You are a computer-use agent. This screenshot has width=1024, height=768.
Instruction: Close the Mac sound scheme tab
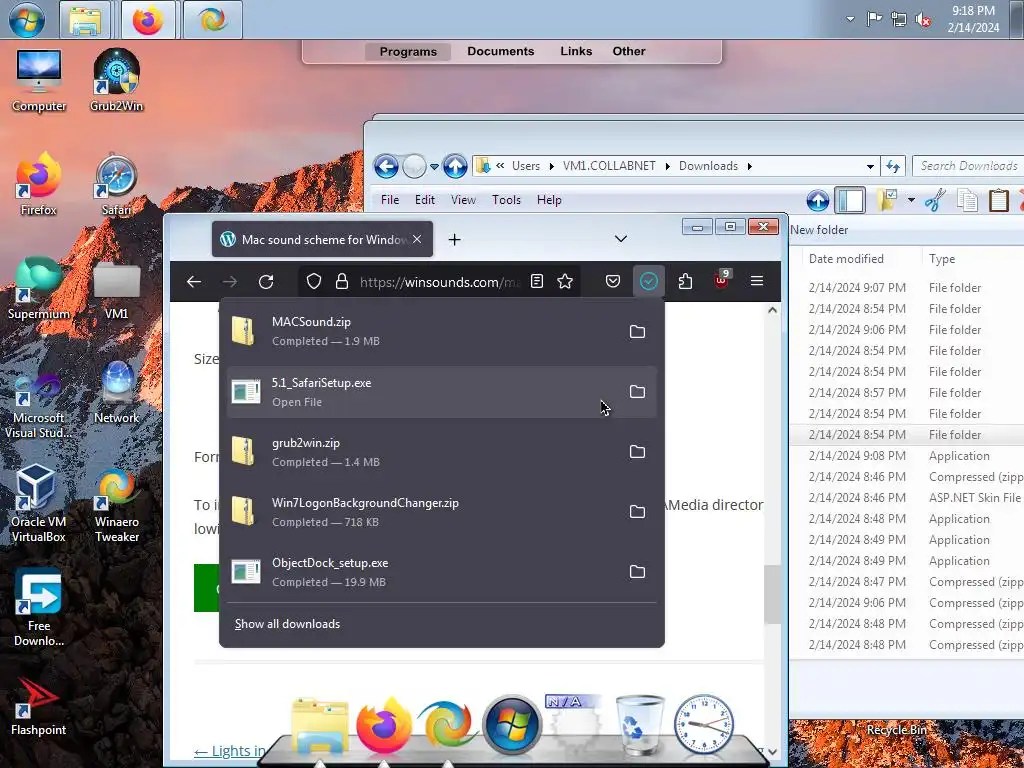pyautogui.click(x=417, y=240)
